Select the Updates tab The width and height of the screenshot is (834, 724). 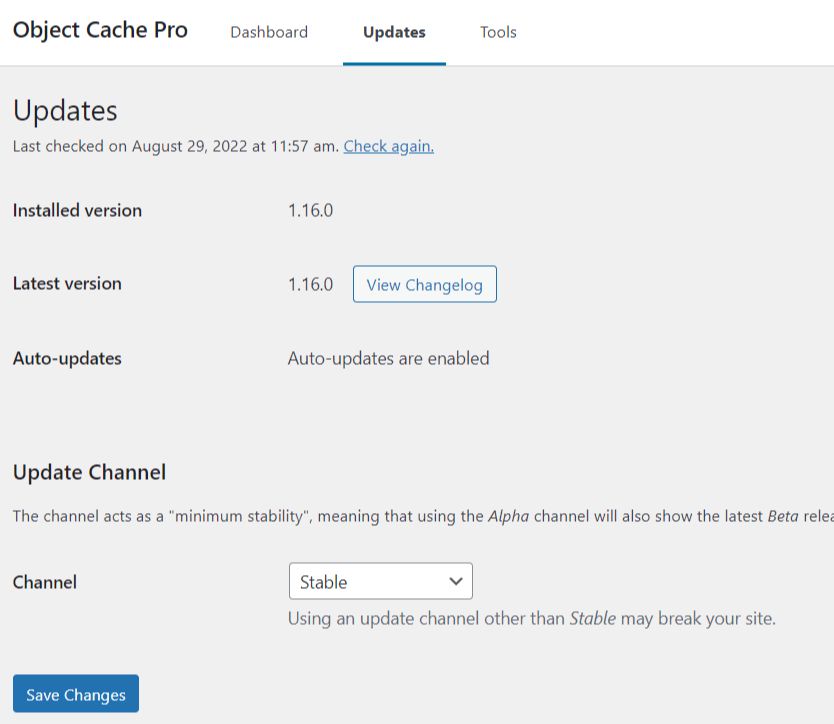394,32
